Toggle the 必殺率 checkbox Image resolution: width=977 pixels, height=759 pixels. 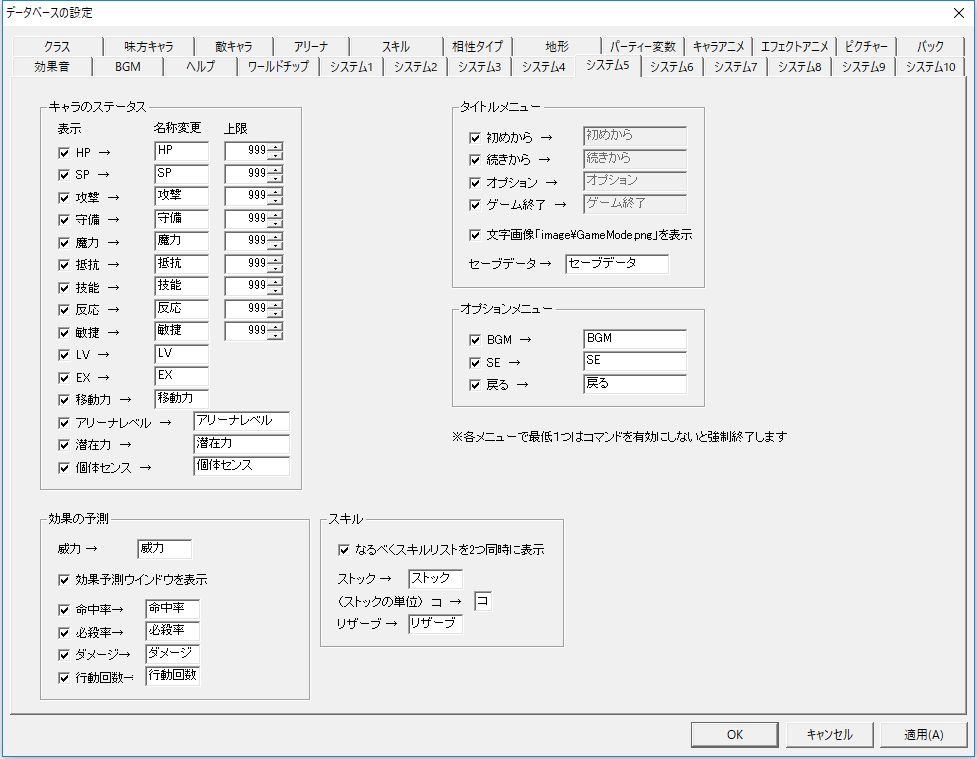[x=64, y=633]
